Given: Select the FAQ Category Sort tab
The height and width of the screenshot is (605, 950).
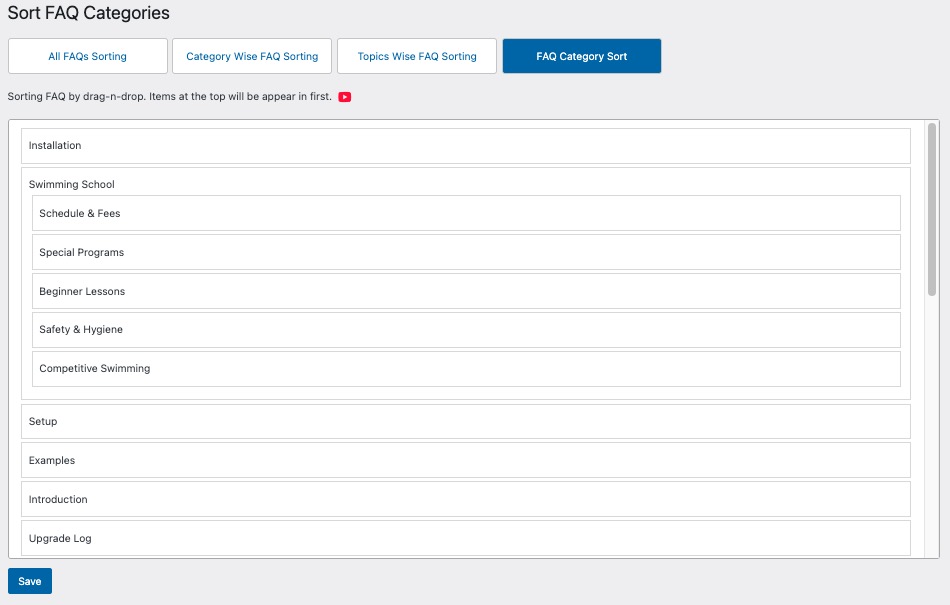Looking at the screenshot, I should tap(582, 56).
